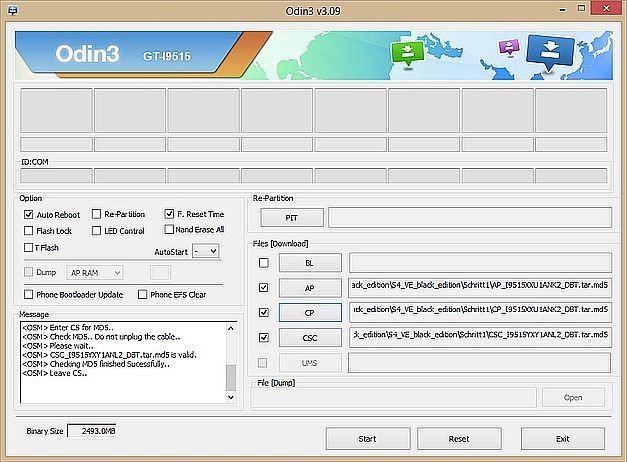Click the CP file path field
This screenshot has height=462, width=627.
pyautogui.click(x=480, y=312)
